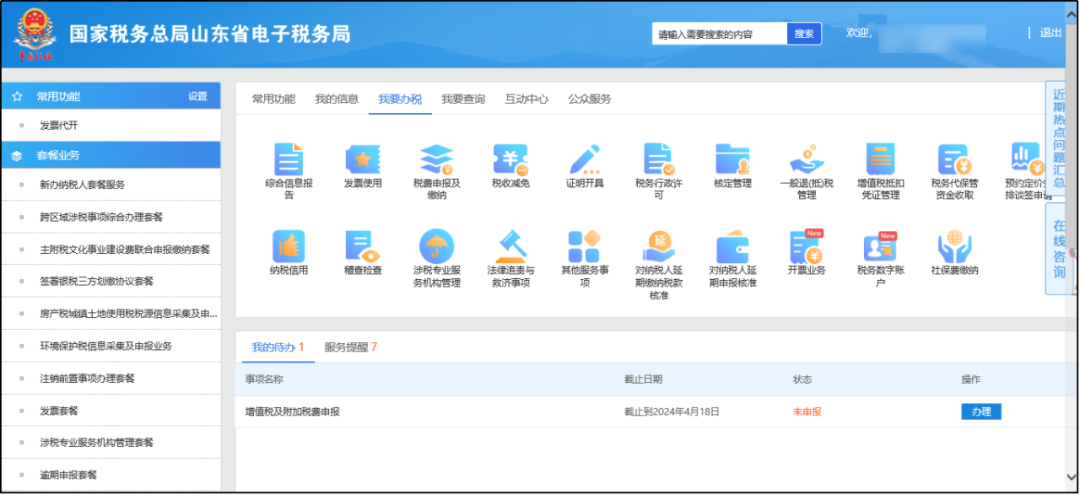Open the 综合信息报告 icon
Screen dimensions: 1080x495
click(x=289, y=159)
